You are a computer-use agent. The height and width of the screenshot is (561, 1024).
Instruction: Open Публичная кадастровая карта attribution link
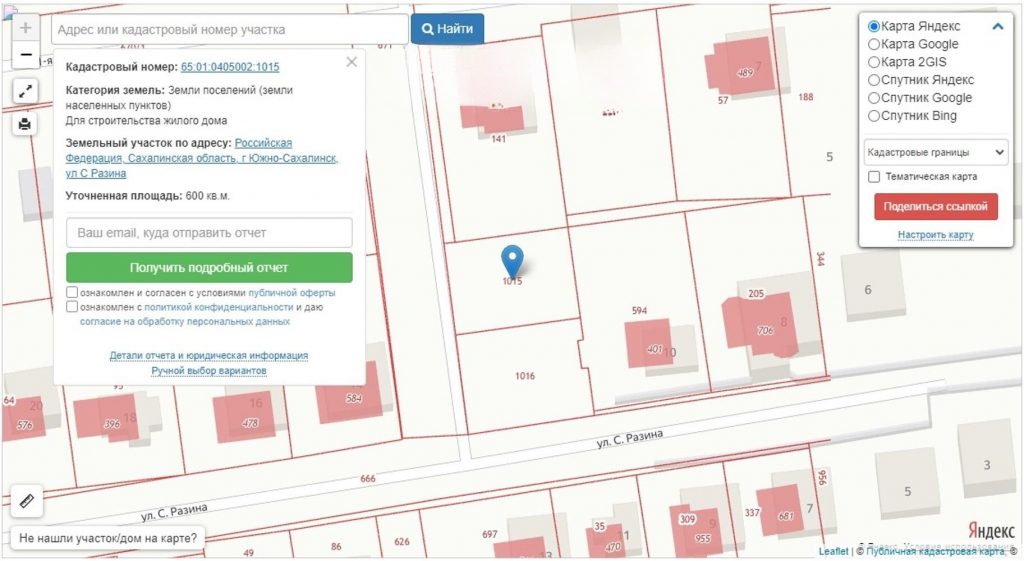[936, 551]
